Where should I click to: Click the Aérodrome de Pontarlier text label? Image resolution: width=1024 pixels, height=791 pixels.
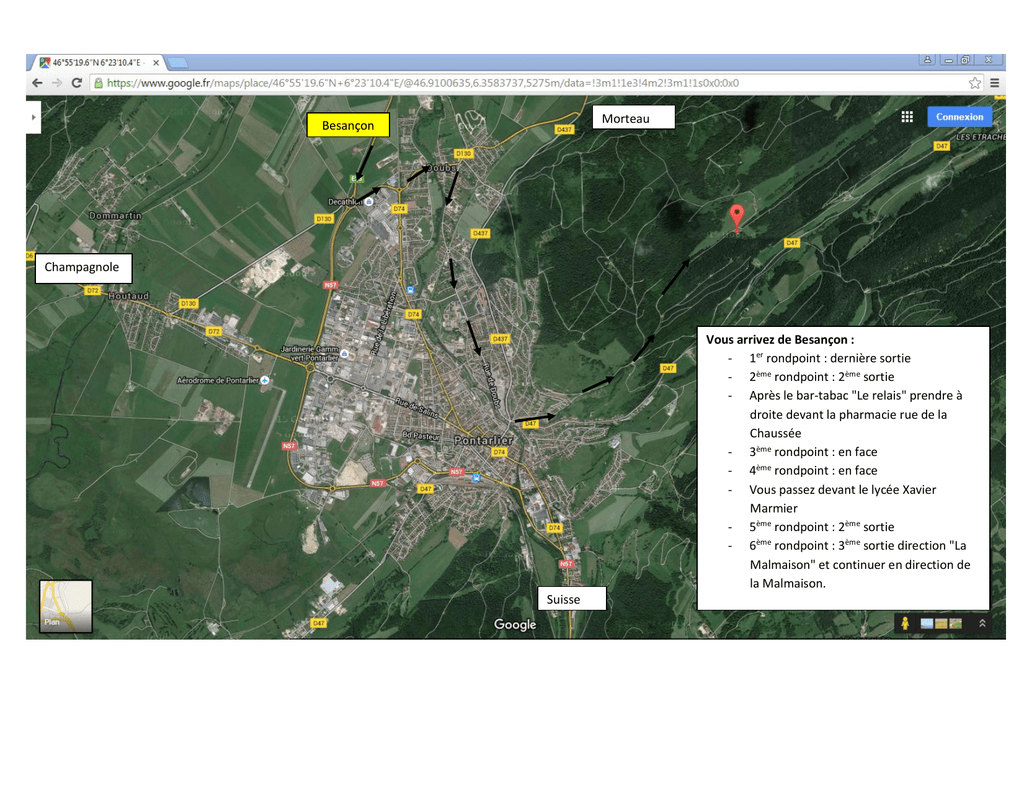point(218,380)
